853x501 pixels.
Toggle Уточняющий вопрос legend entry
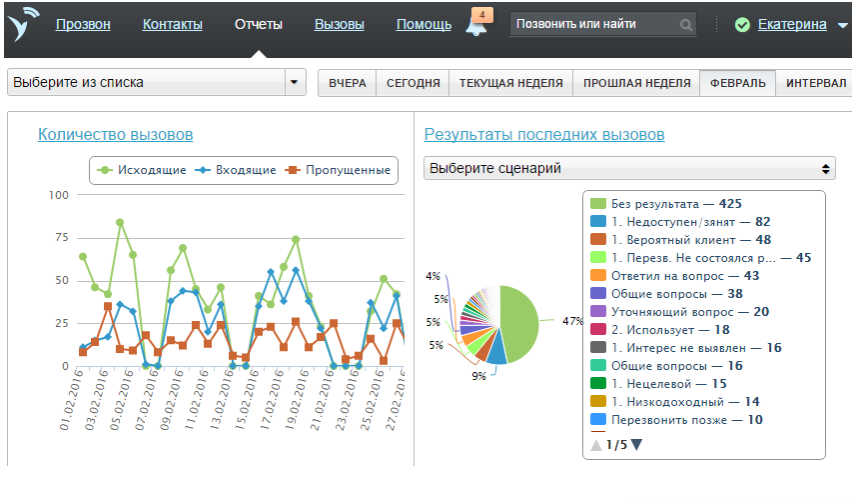(679, 312)
